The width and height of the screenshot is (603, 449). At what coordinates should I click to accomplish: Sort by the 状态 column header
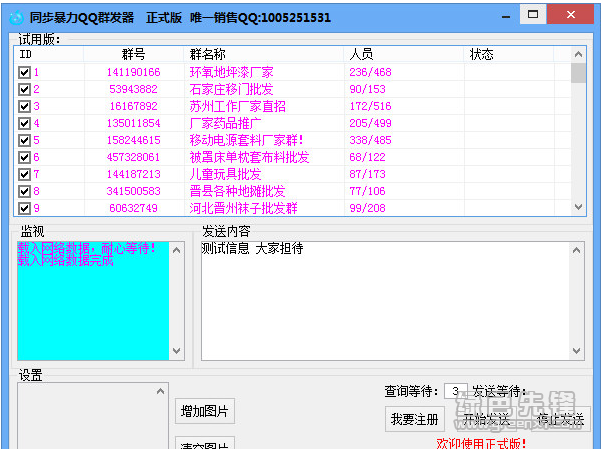tap(509, 54)
